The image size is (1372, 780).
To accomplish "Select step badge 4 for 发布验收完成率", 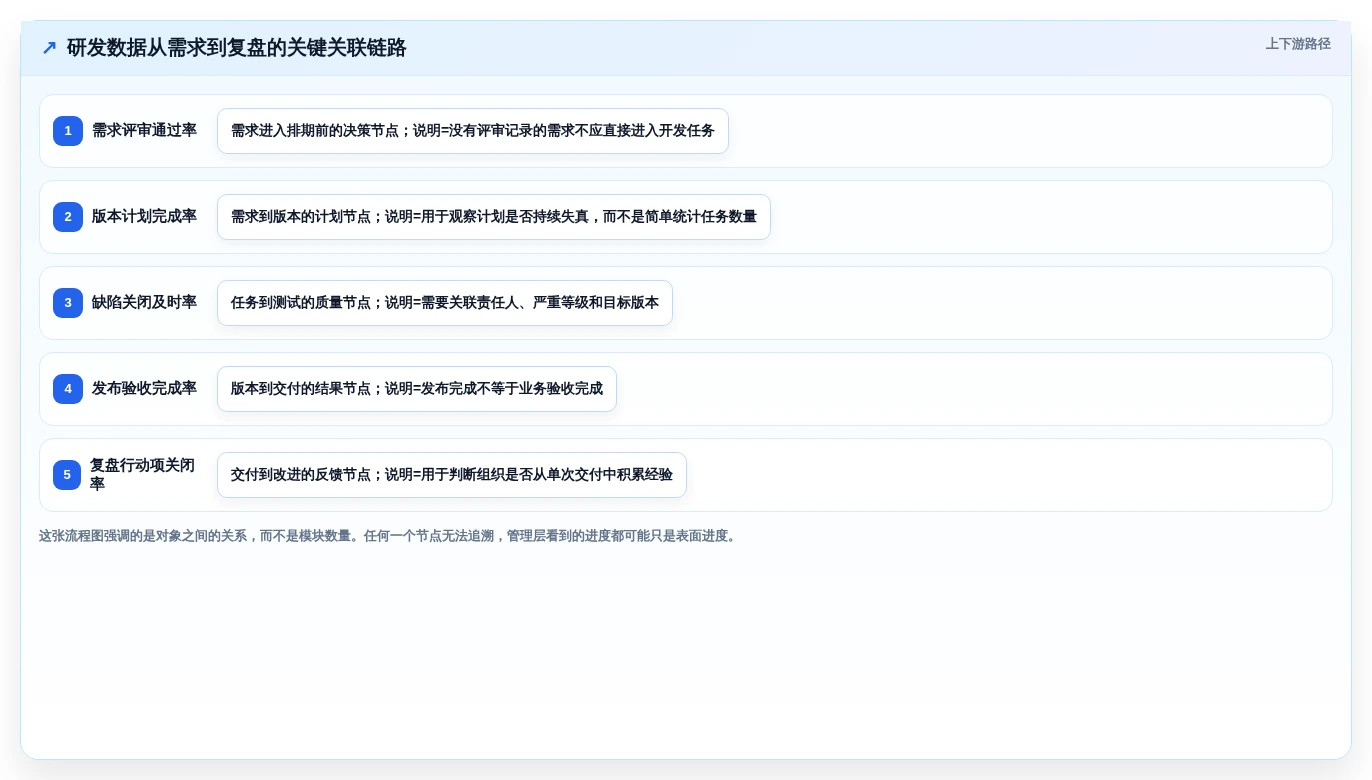I will click(68, 389).
